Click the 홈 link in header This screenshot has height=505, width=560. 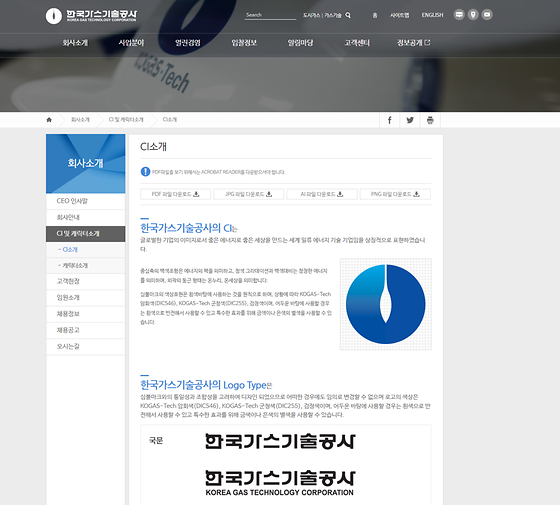click(x=375, y=15)
